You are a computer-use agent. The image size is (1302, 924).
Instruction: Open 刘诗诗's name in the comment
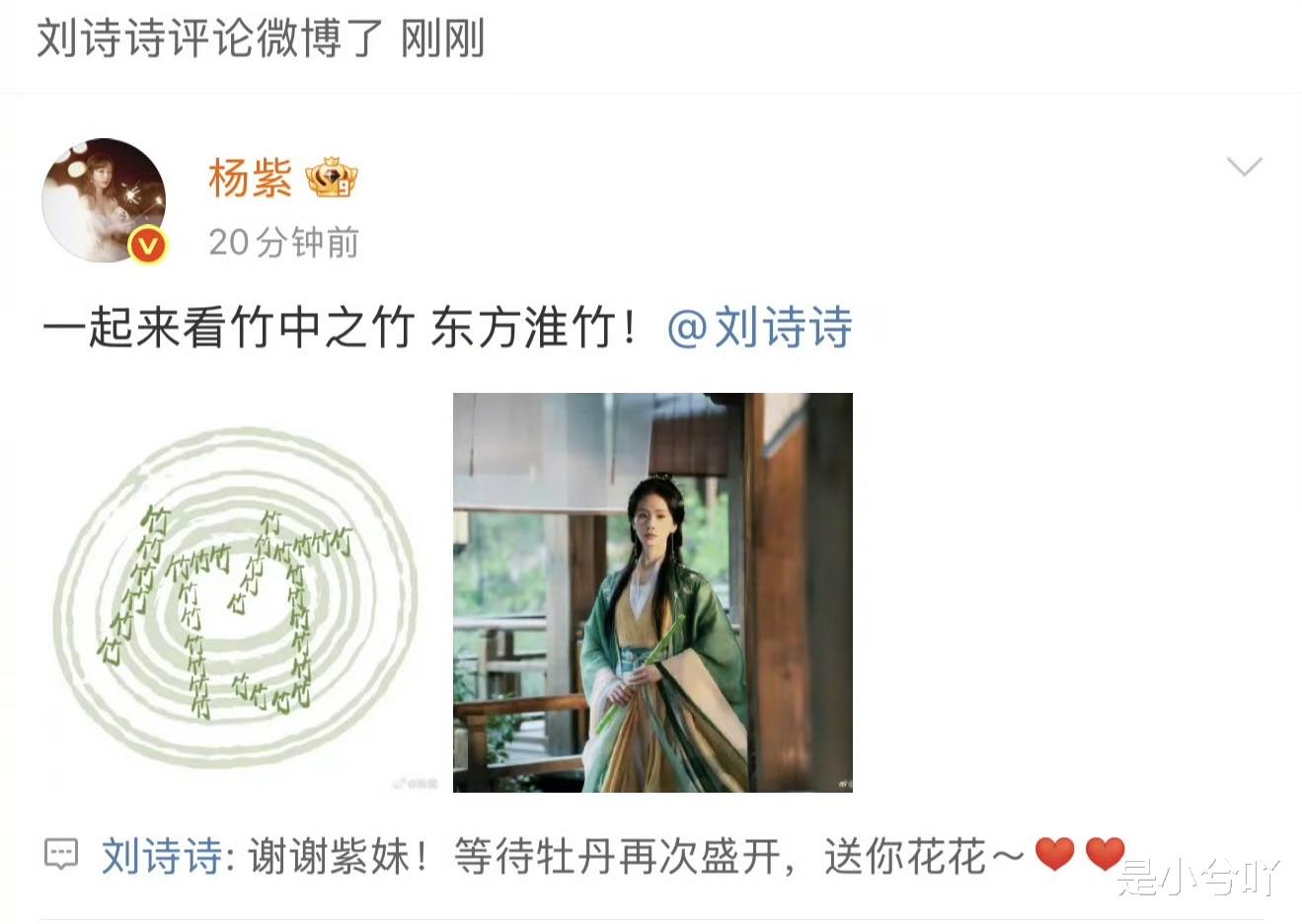pyautogui.click(x=162, y=856)
